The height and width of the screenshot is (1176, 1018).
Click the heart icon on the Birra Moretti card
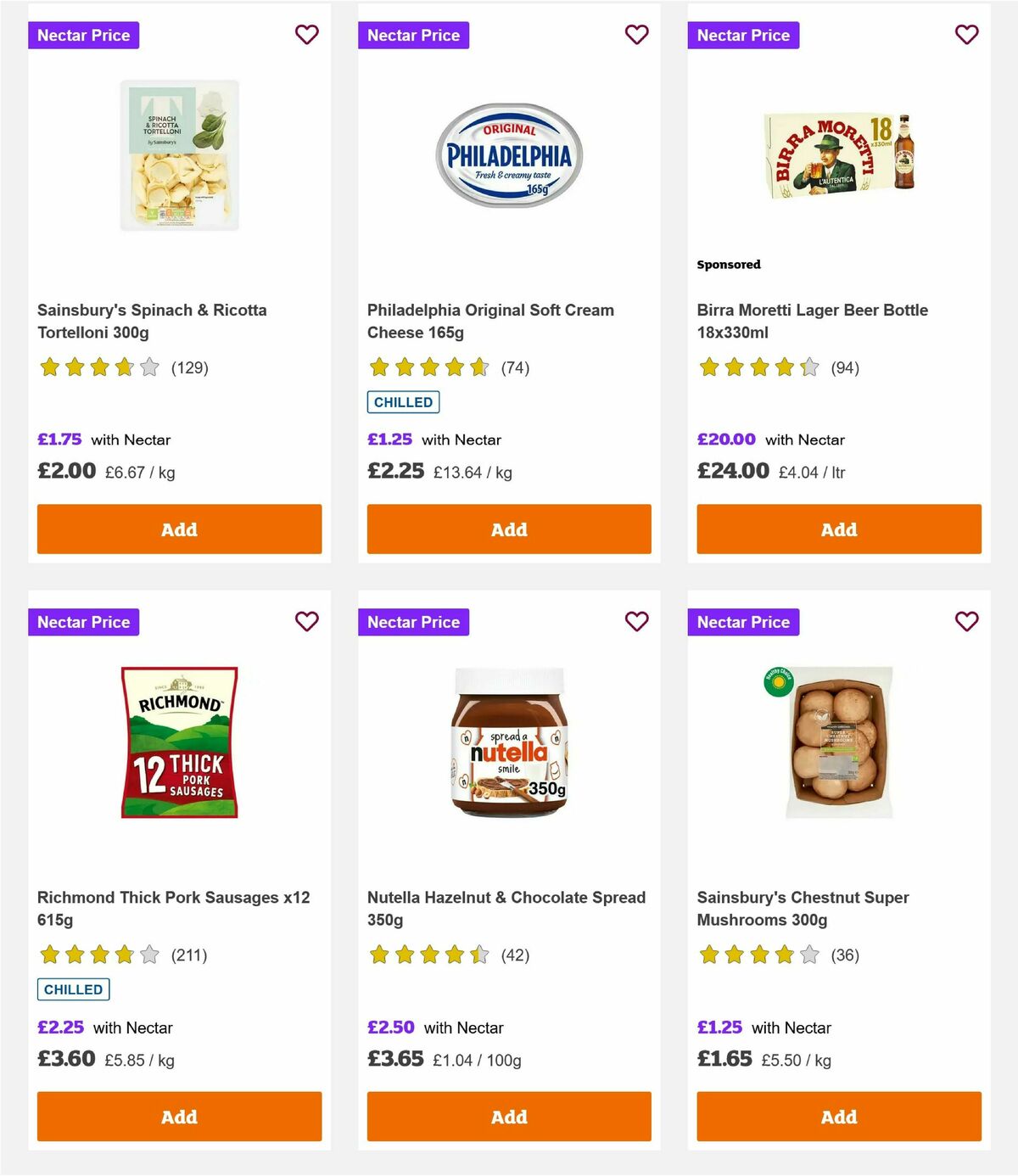coord(966,35)
